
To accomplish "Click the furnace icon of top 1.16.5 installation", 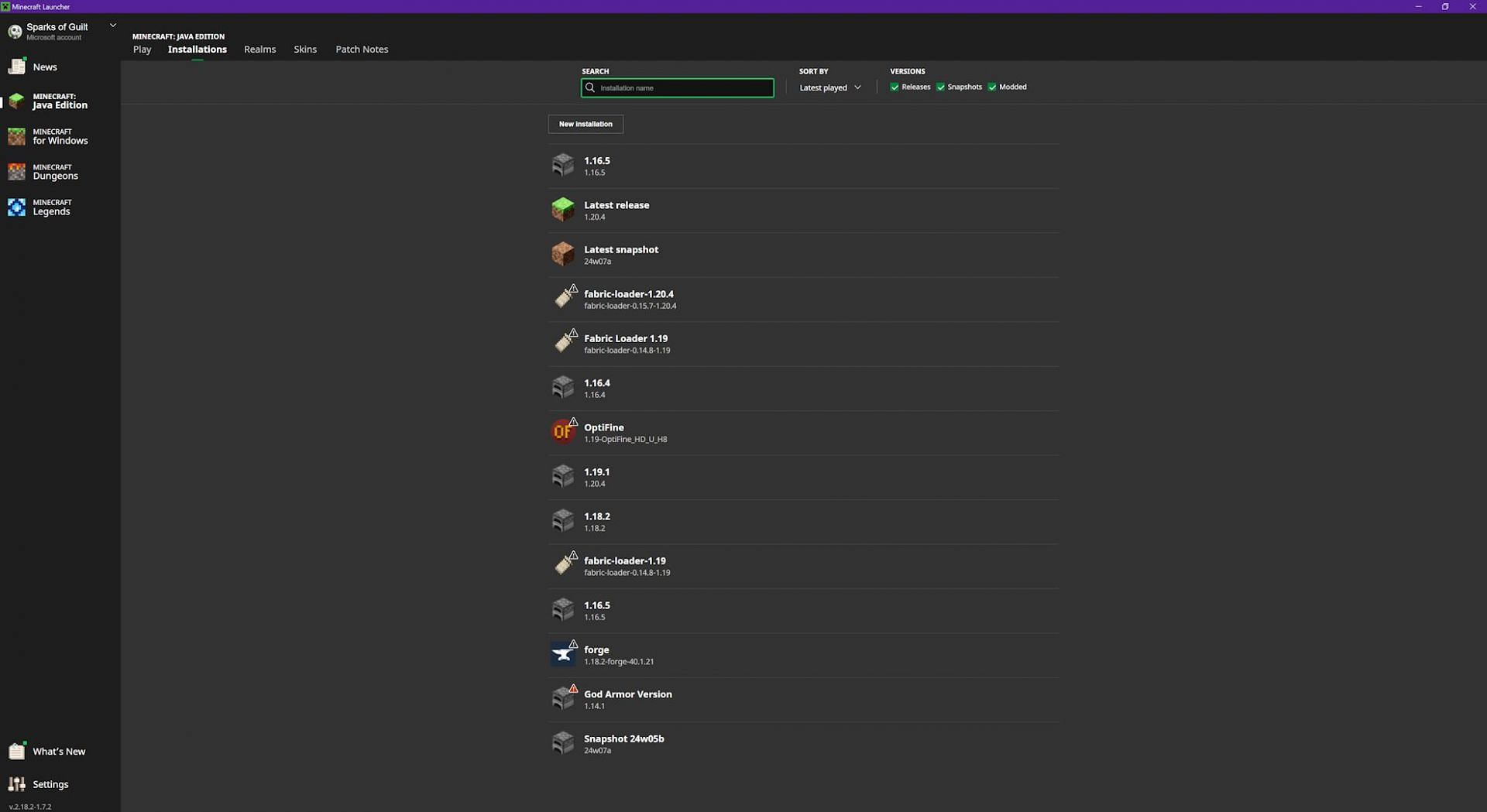I will (x=563, y=165).
